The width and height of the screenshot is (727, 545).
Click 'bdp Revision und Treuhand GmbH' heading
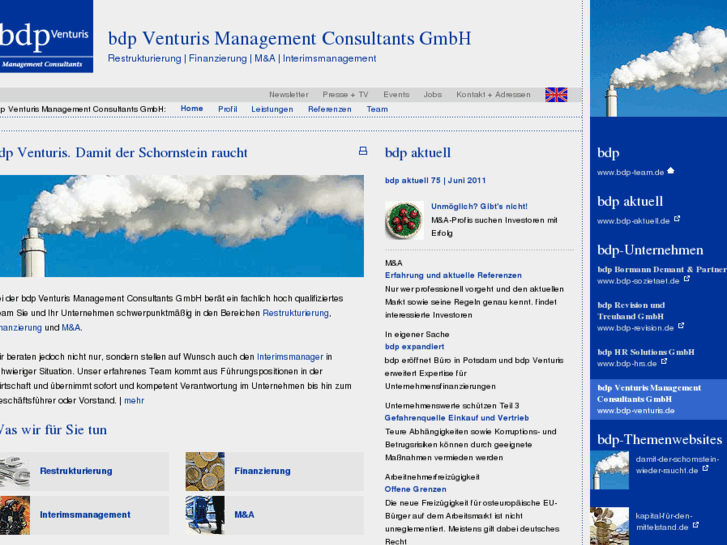[631, 311]
